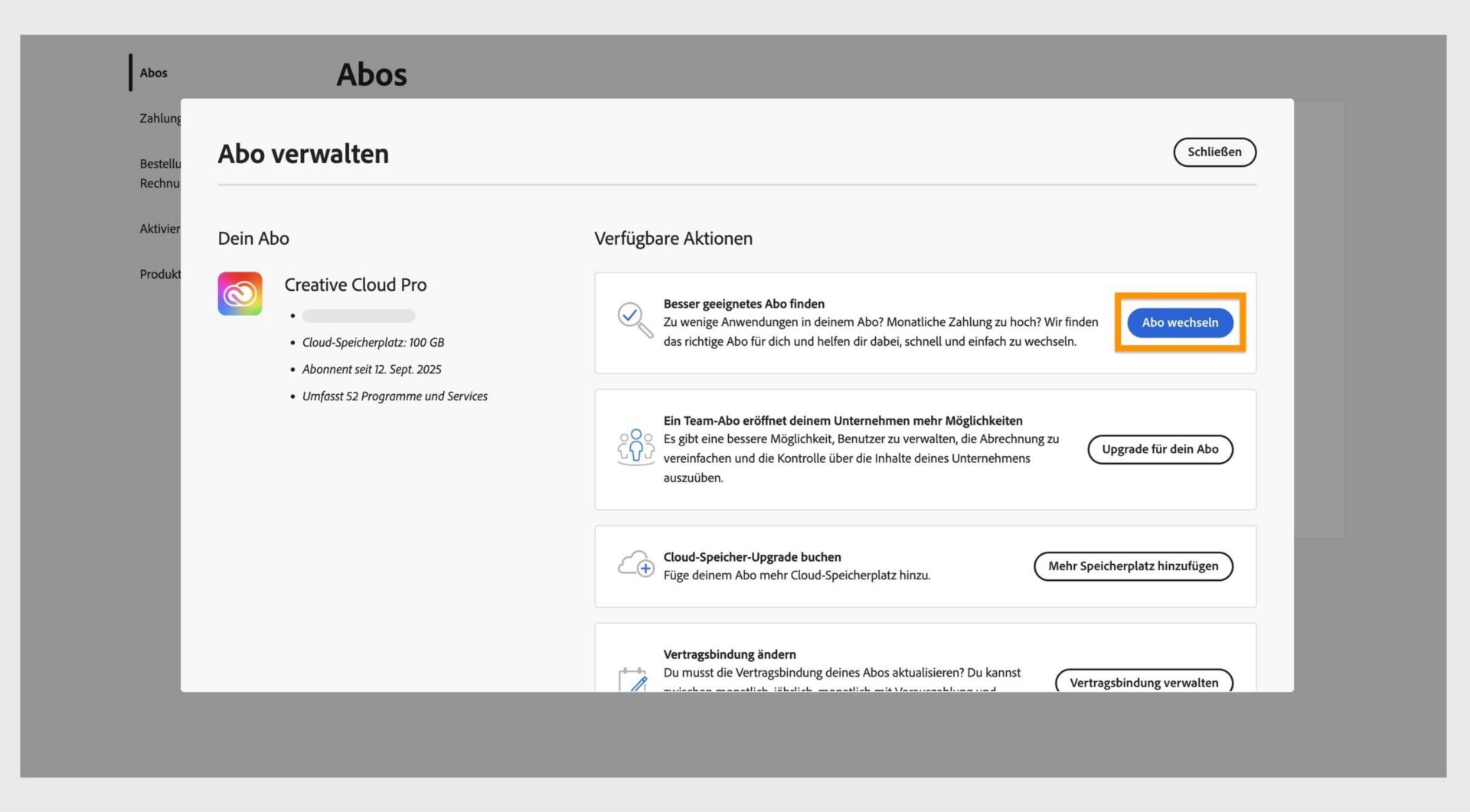Click the Creative Cloud Pro plan name
1470x812 pixels.
[355, 285]
